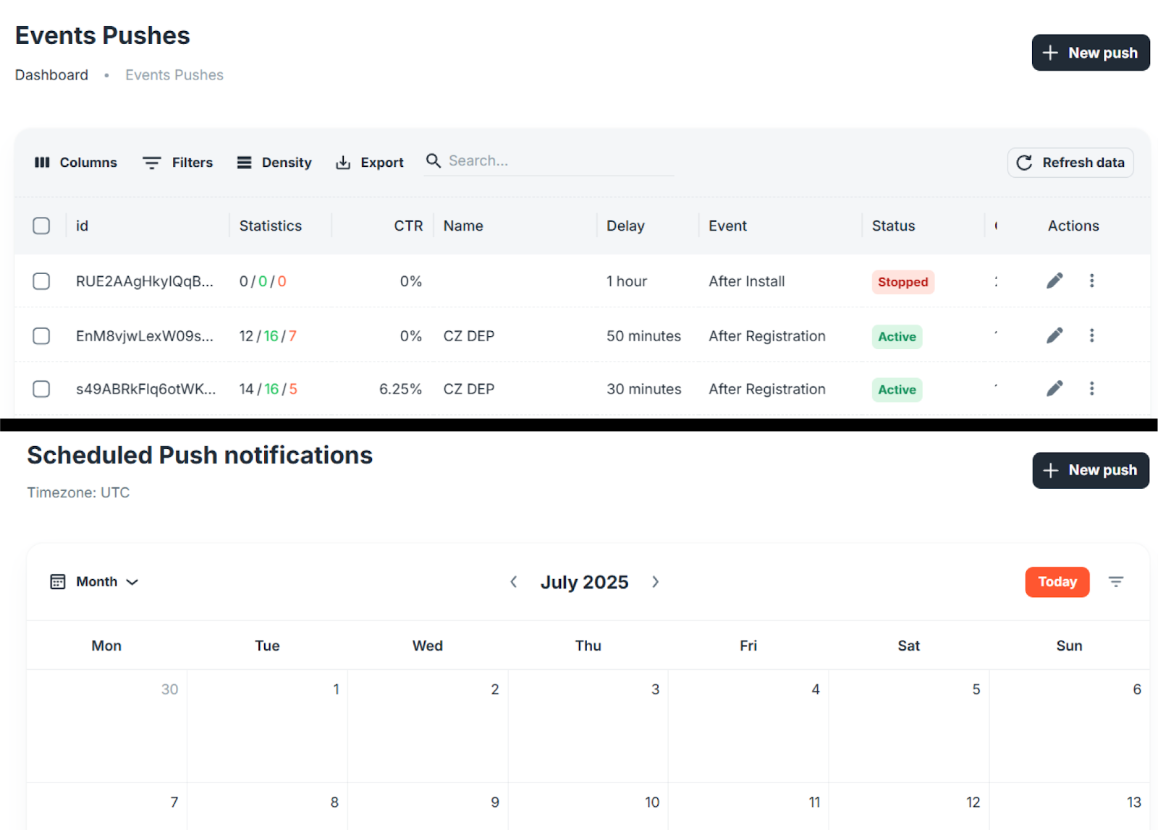Go to previous month in calendar
1158x830 pixels.
click(x=514, y=582)
